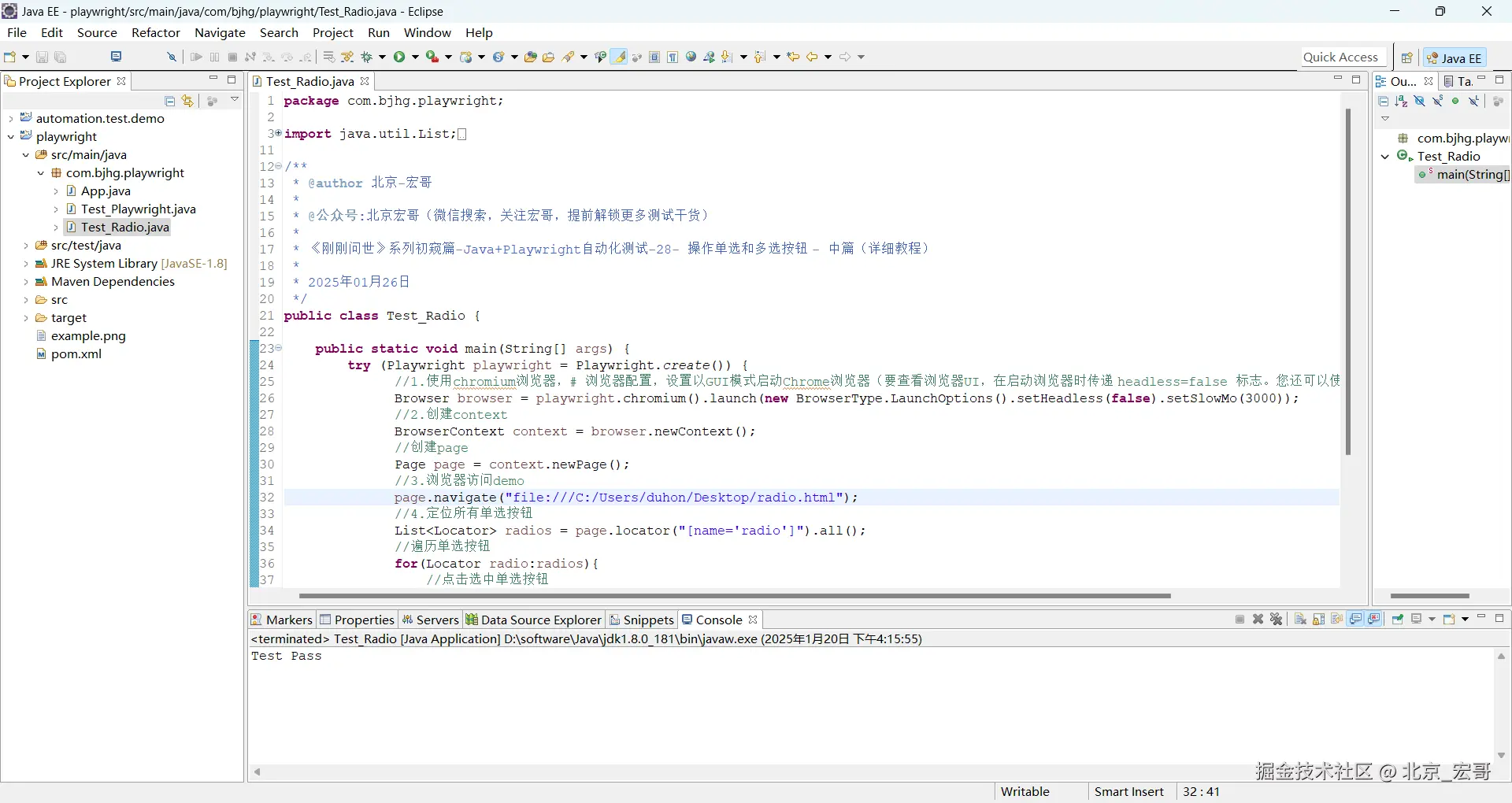Switch to the Servers tab
The width and height of the screenshot is (1512, 803).
coord(430,620)
